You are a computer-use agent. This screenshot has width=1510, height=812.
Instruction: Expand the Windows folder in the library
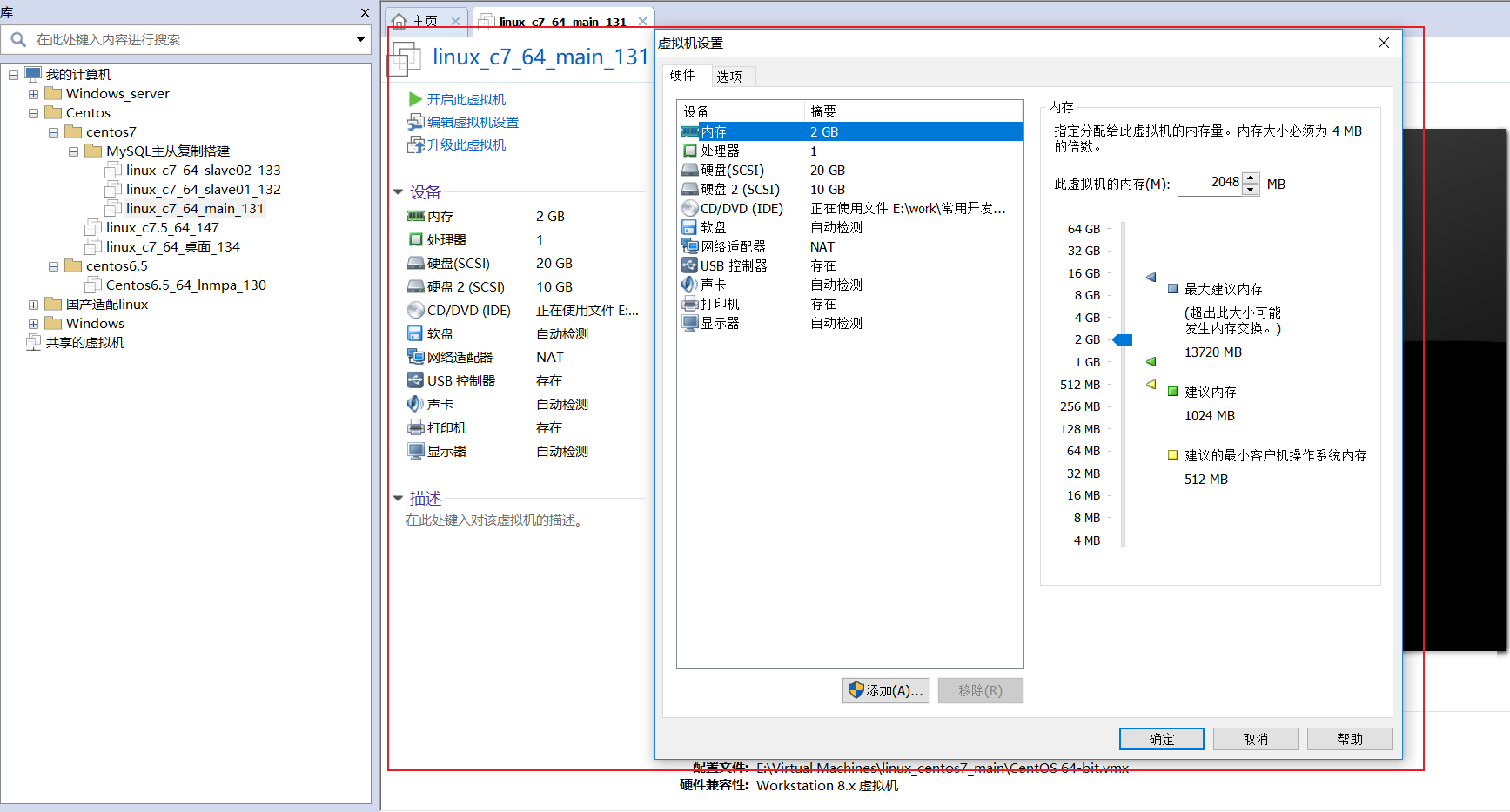(33, 324)
